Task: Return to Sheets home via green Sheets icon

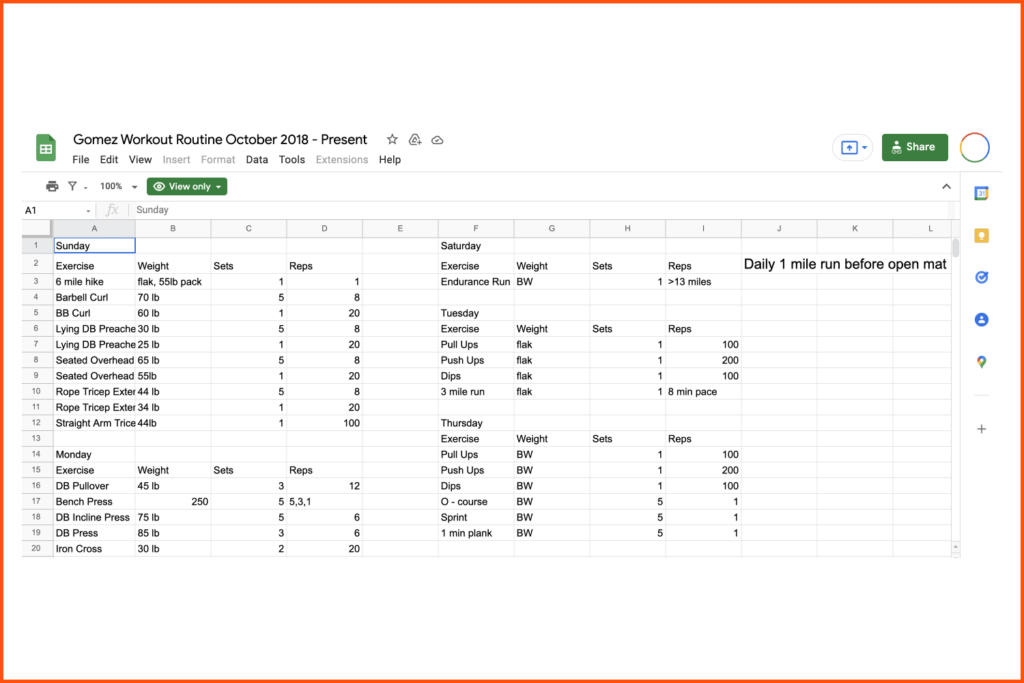Action: pyautogui.click(x=45, y=147)
